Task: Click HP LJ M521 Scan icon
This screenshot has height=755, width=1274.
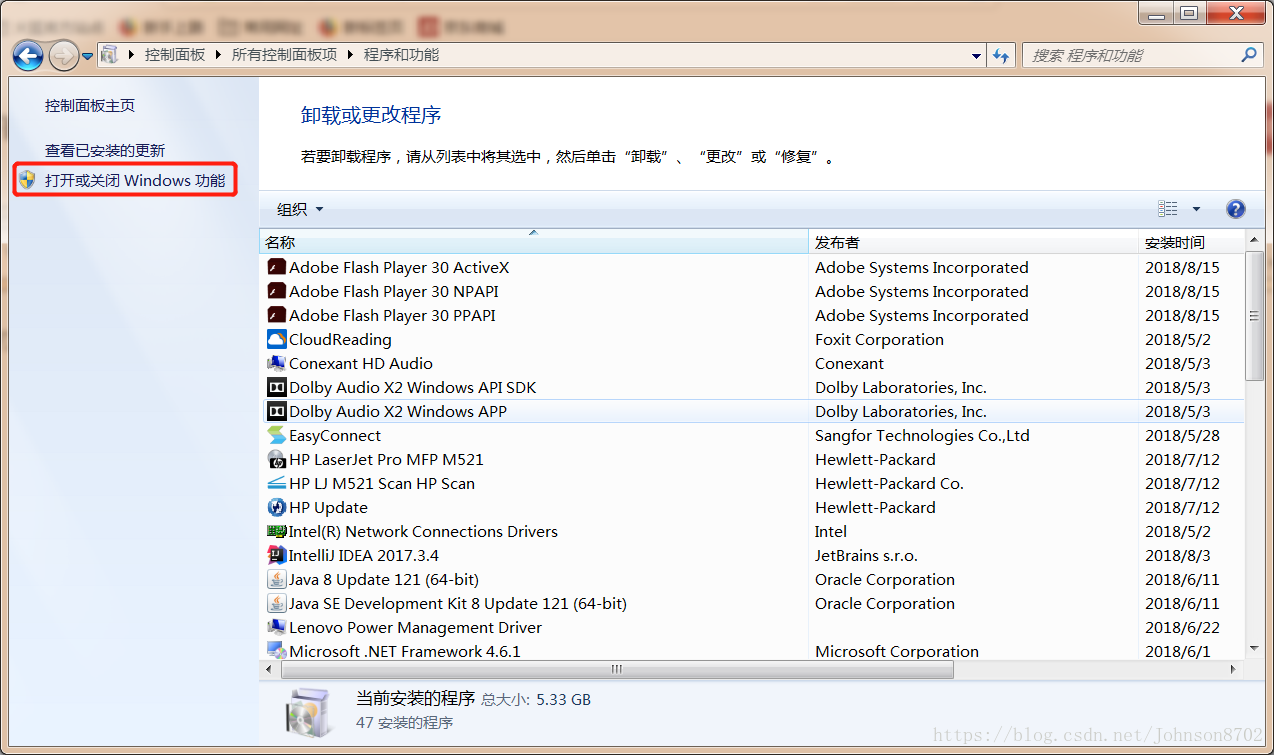Action: 277,483
